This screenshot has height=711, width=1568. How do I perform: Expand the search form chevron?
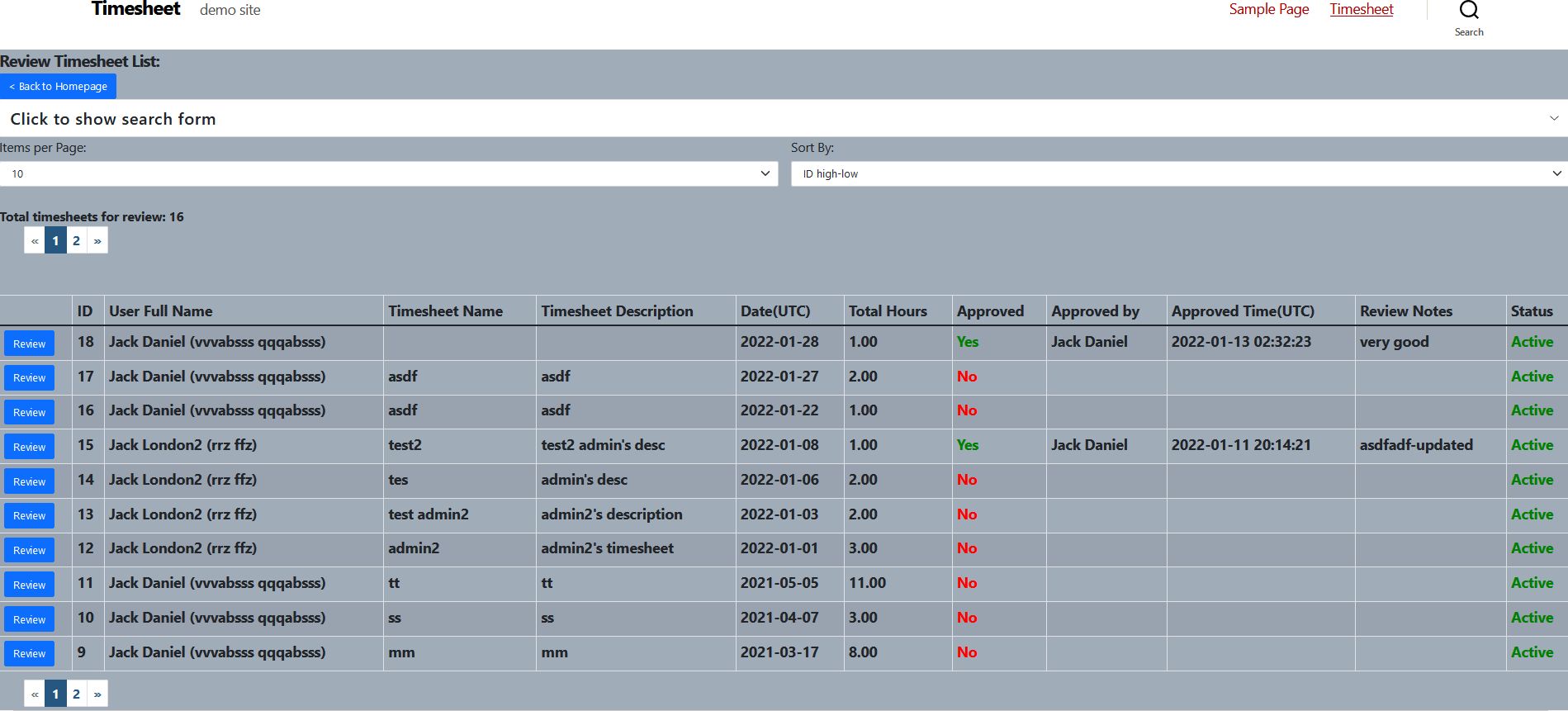pyautogui.click(x=1554, y=118)
